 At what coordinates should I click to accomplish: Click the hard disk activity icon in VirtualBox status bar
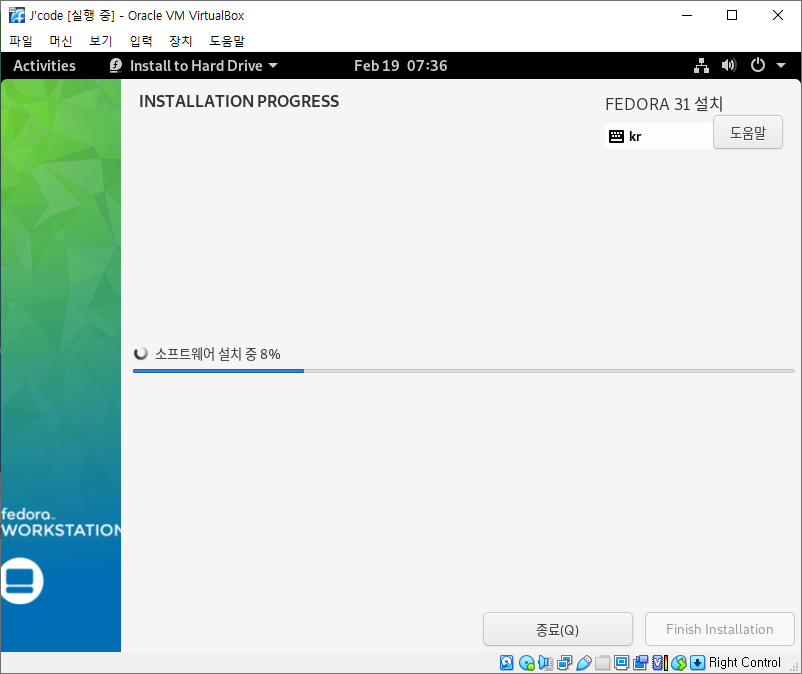(x=506, y=663)
